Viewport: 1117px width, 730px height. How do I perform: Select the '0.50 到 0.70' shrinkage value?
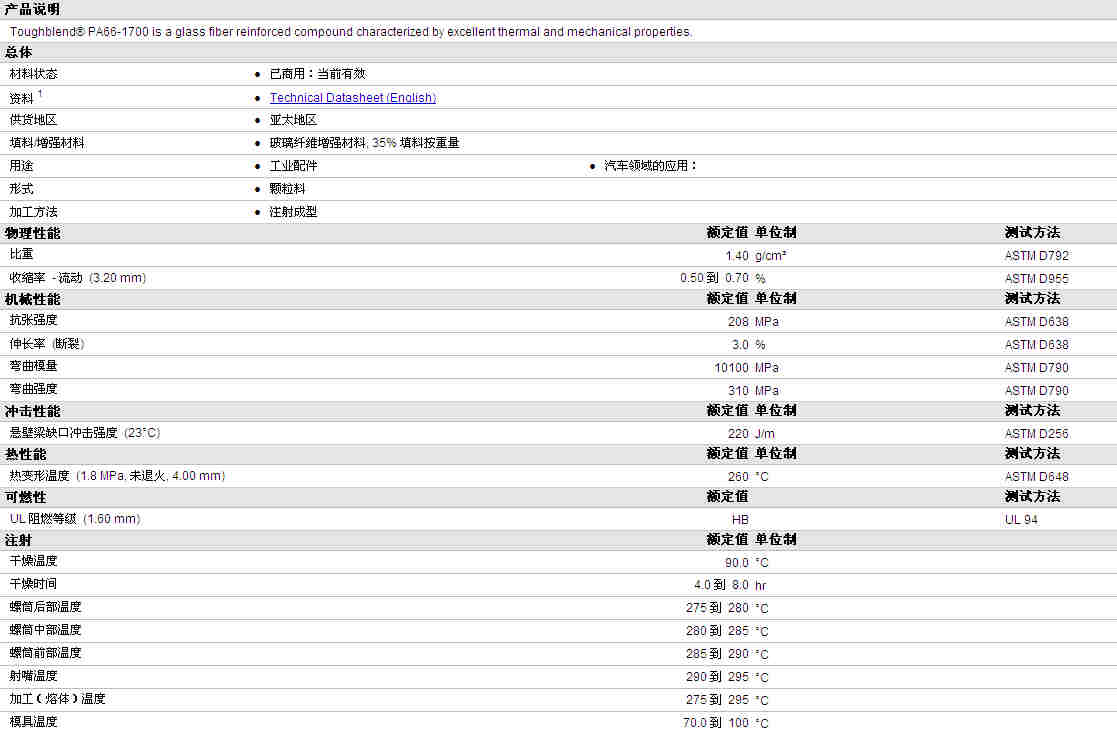click(x=714, y=278)
